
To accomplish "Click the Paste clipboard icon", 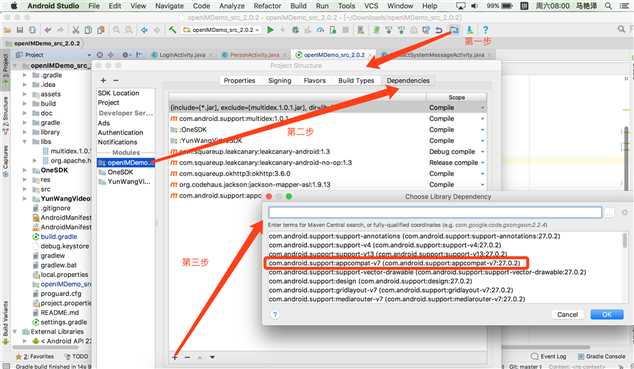I will tap(101, 30).
